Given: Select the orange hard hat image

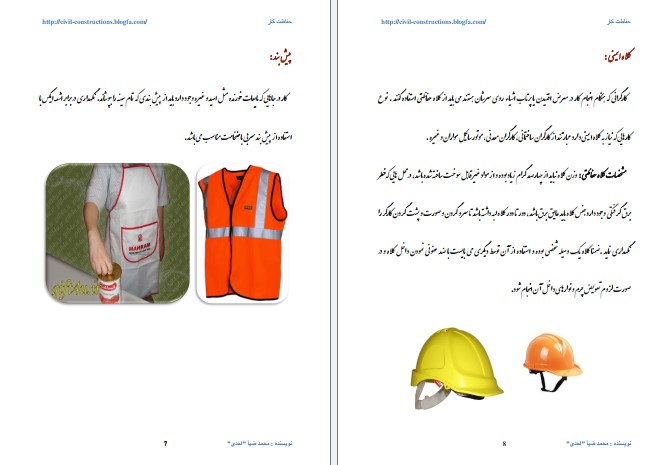Looking at the screenshot, I should [552, 362].
